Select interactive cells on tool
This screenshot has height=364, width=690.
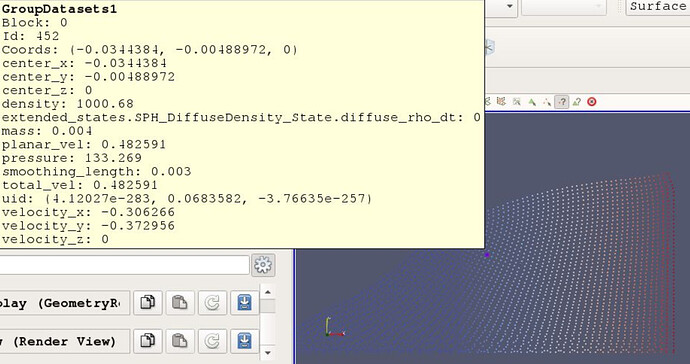tap(532, 102)
